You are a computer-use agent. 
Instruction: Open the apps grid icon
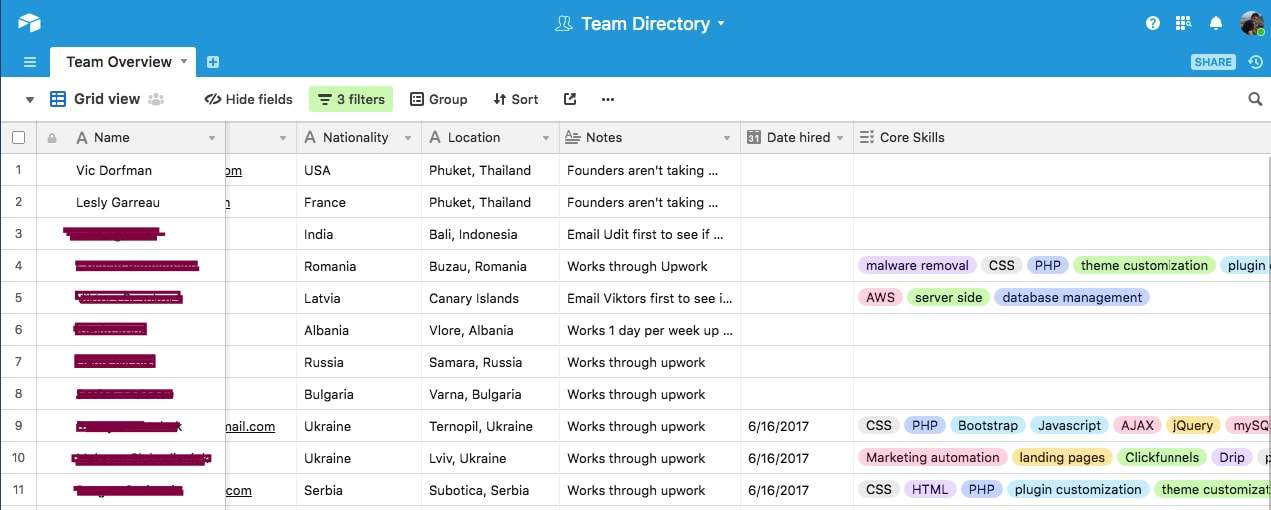(1184, 23)
